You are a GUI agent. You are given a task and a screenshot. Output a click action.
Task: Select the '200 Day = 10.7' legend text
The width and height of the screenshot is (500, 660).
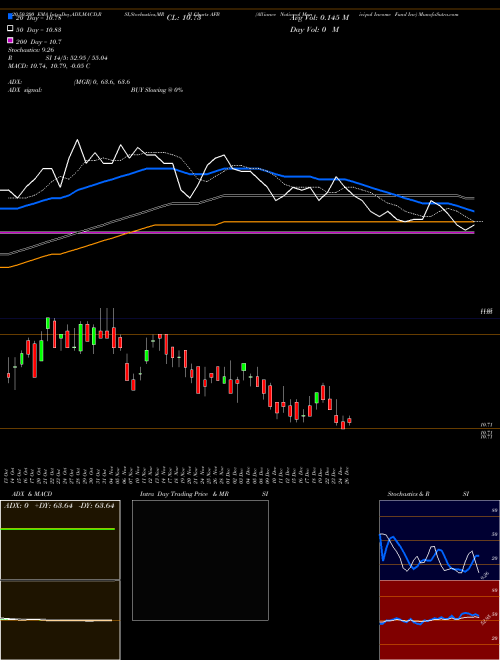[38, 42]
